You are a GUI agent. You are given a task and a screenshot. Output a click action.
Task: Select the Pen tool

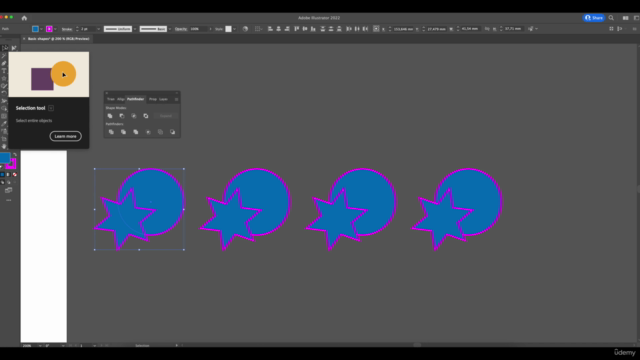(4, 63)
